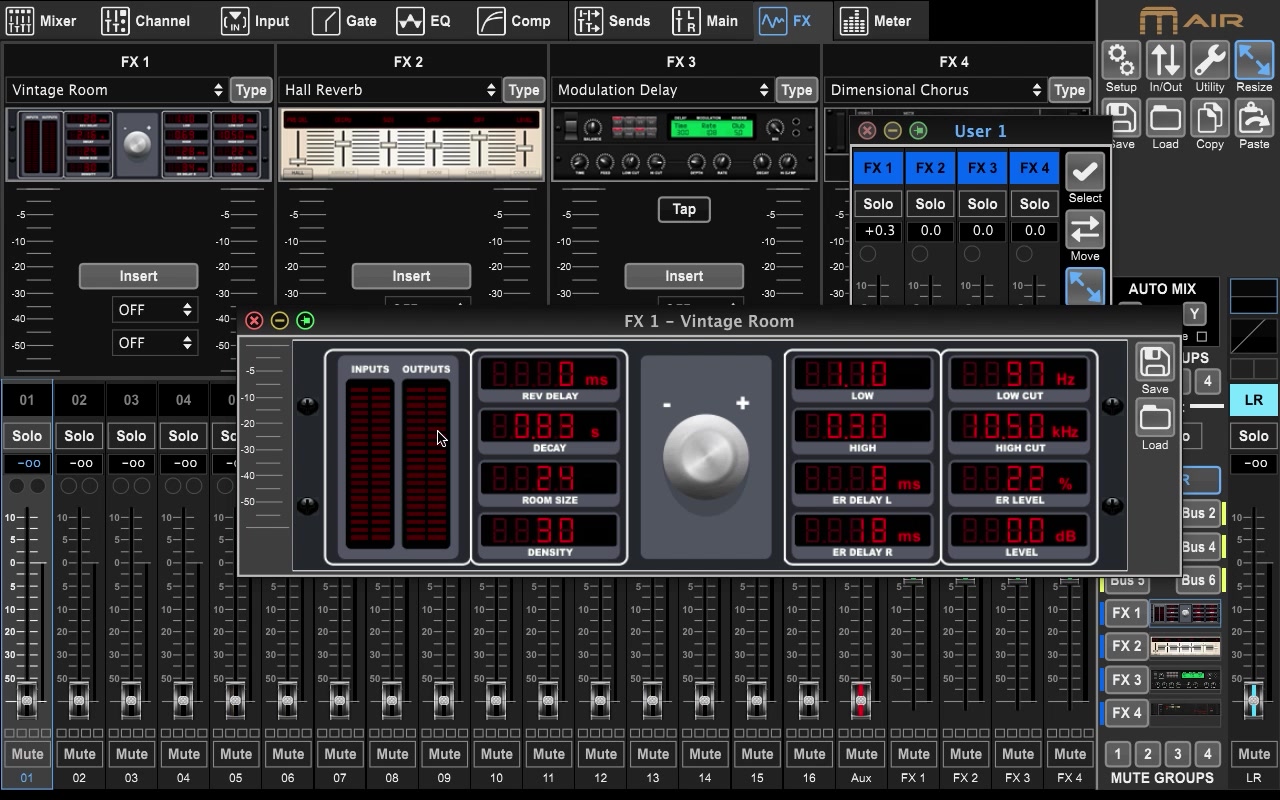Image resolution: width=1280 pixels, height=800 pixels.
Task: Click the Copy documents icon
Action: (1209, 118)
